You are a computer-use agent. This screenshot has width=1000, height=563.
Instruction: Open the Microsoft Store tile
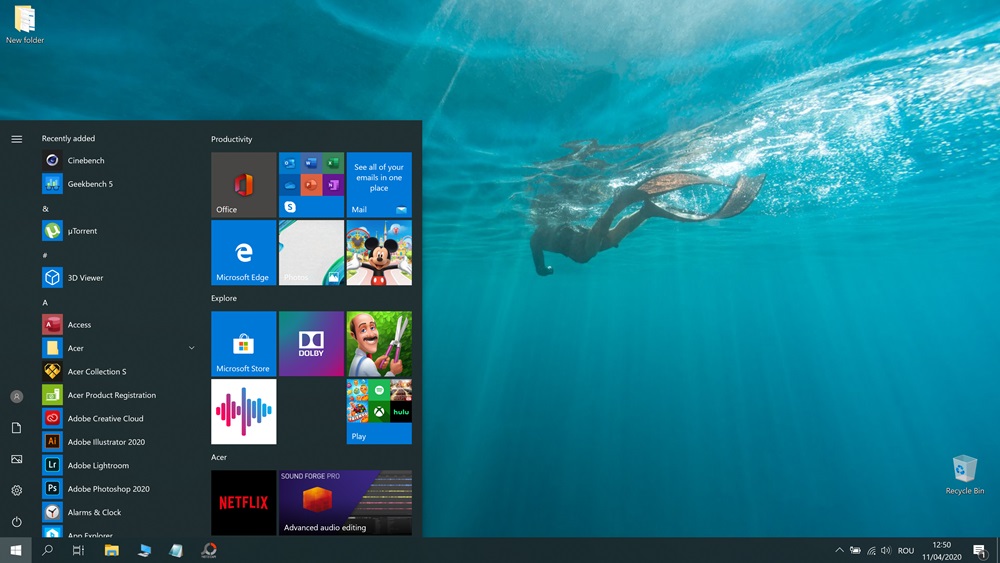click(x=244, y=344)
